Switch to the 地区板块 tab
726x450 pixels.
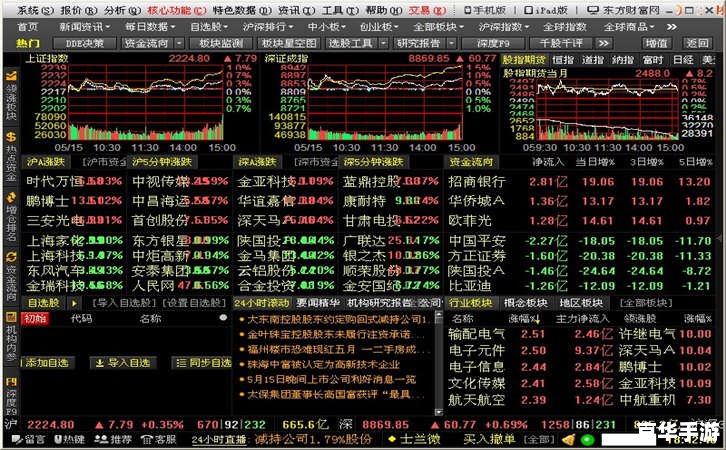pyautogui.click(x=581, y=304)
